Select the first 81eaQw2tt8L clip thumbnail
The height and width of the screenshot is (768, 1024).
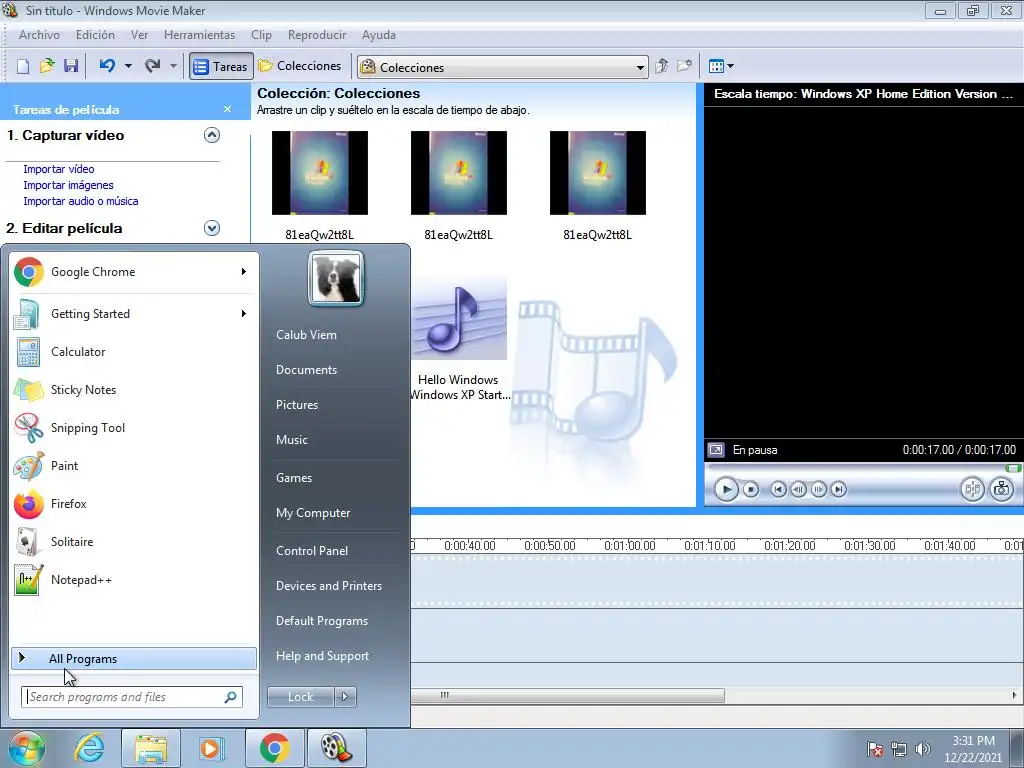(x=320, y=172)
